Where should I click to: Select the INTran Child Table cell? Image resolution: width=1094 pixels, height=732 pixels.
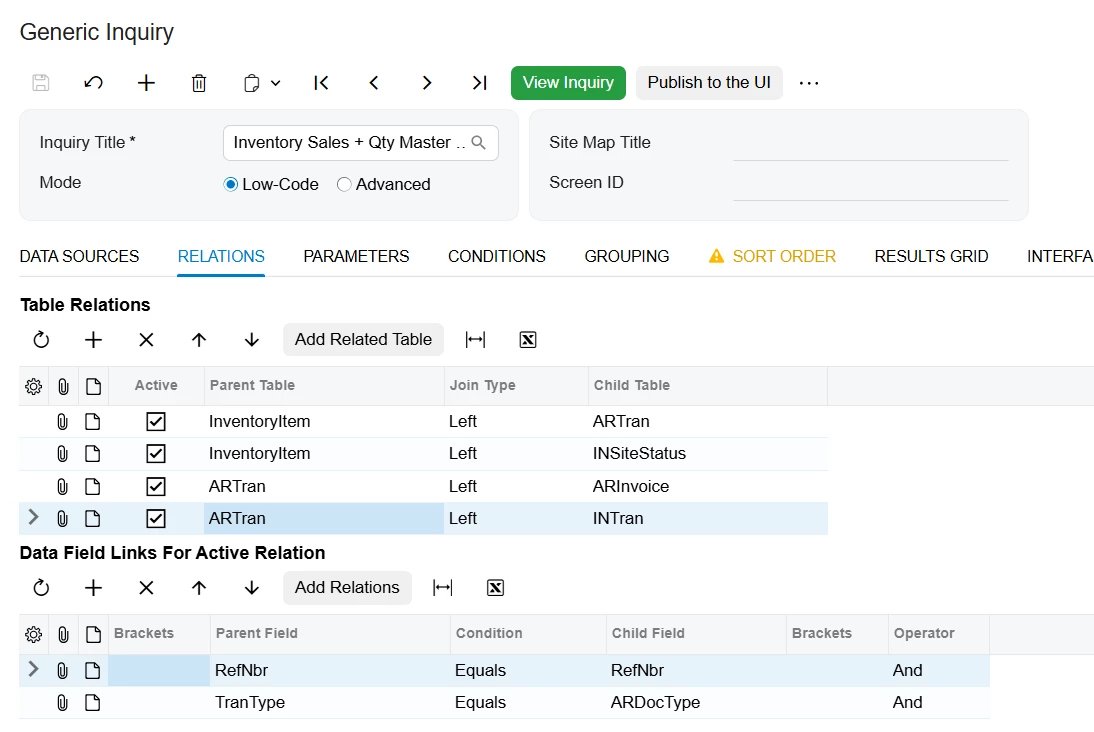[x=707, y=518]
